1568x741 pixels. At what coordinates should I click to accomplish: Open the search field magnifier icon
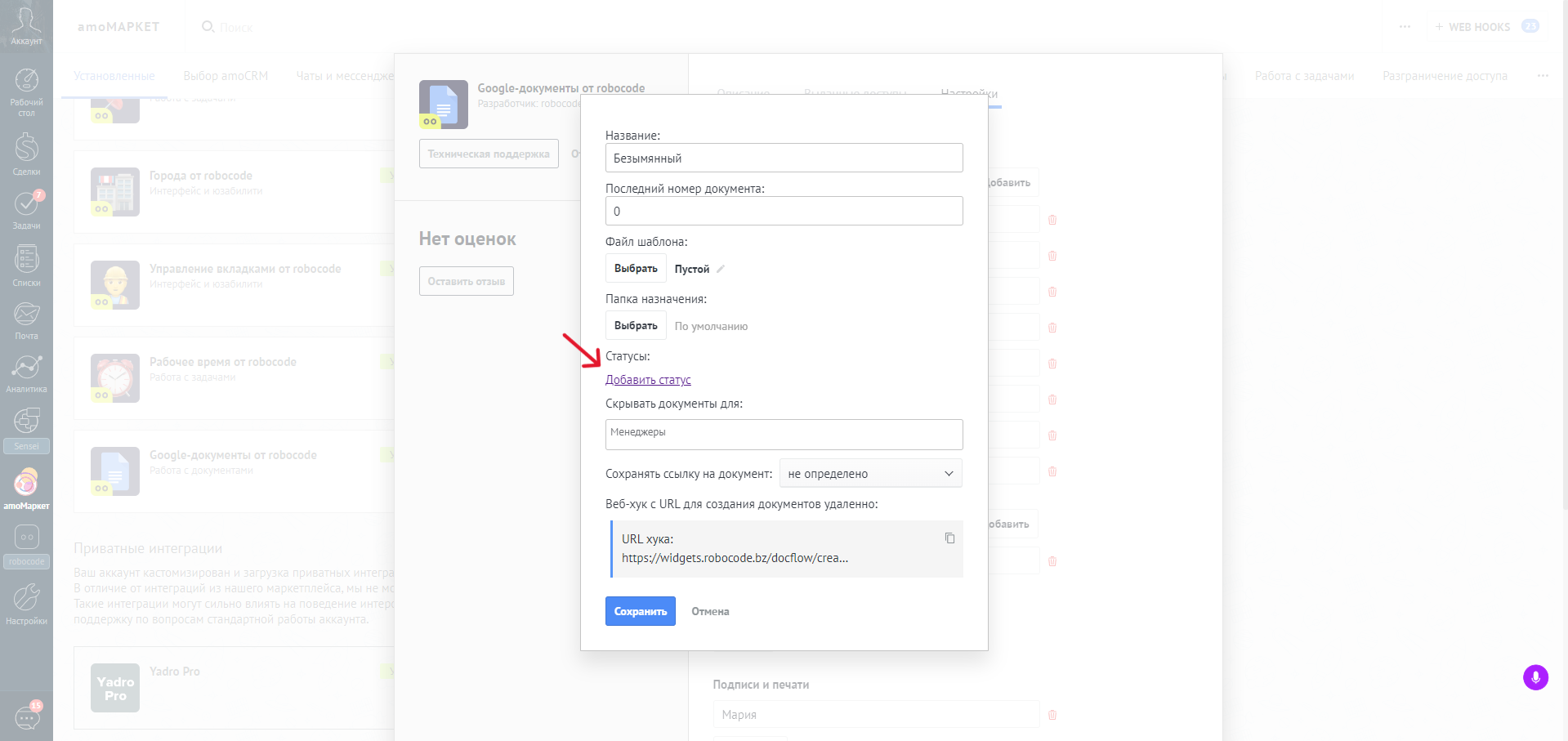pos(208,27)
